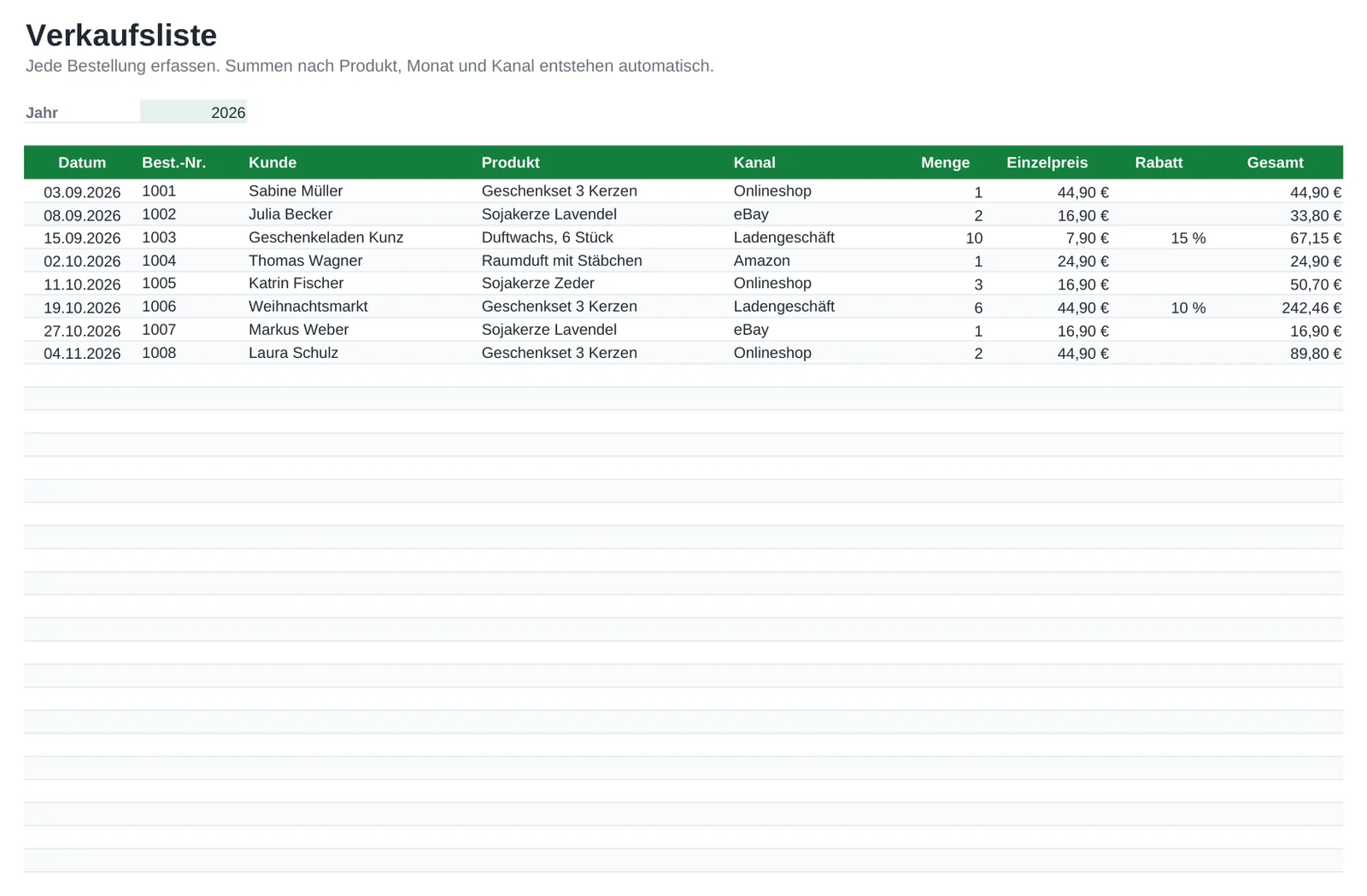Select the date cell 27.10.2026
The height and width of the screenshot is (896, 1367).
[82, 331]
